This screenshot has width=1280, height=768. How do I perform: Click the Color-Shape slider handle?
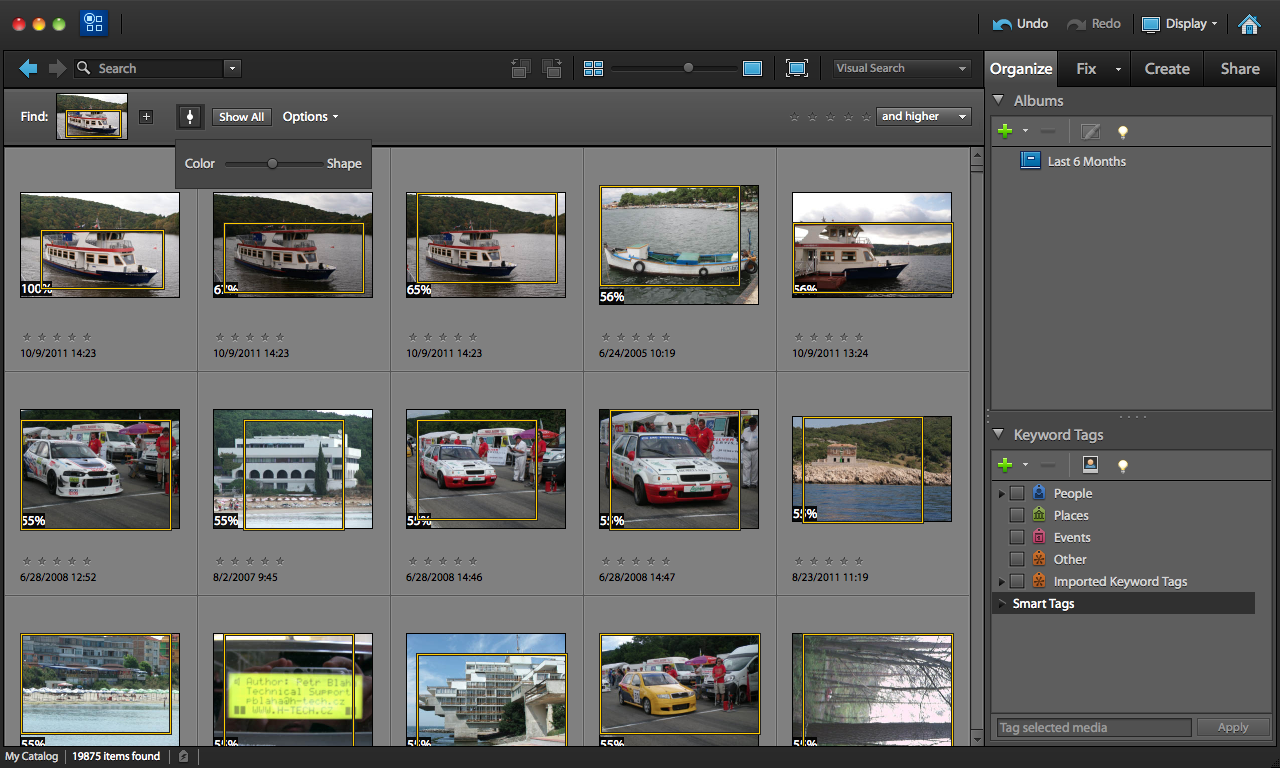click(x=272, y=163)
